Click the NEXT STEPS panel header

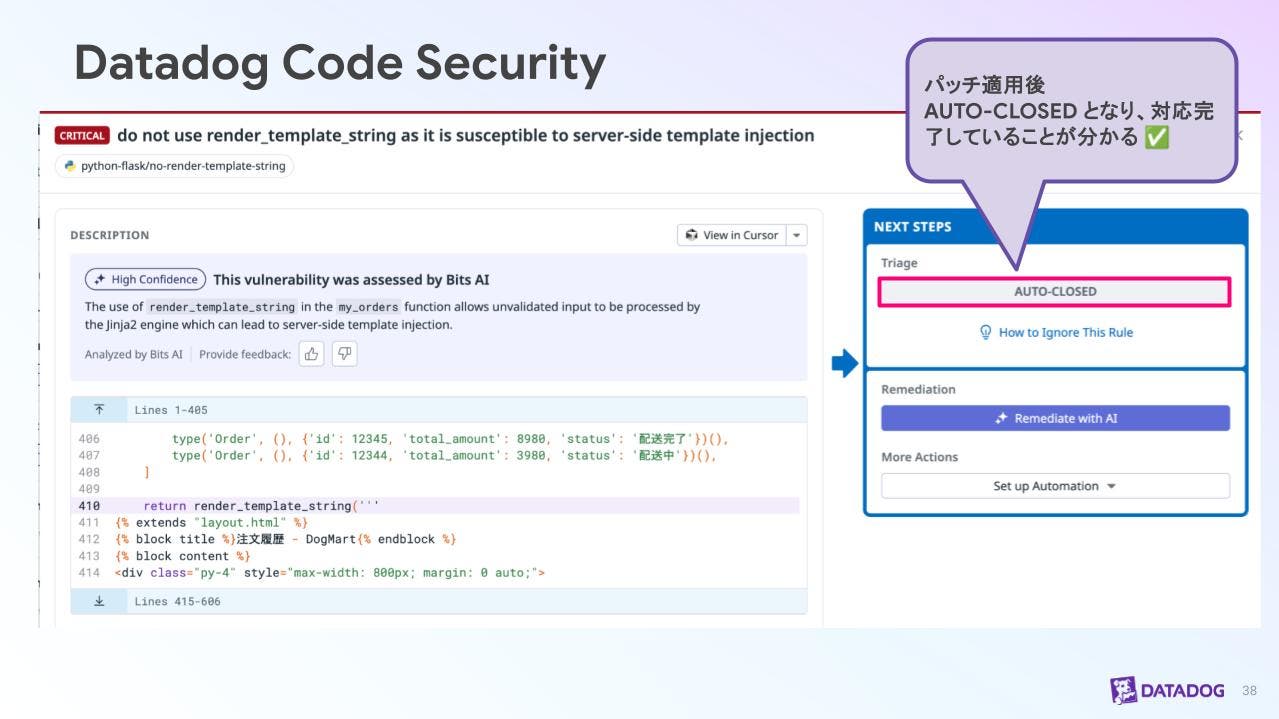(1055, 227)
